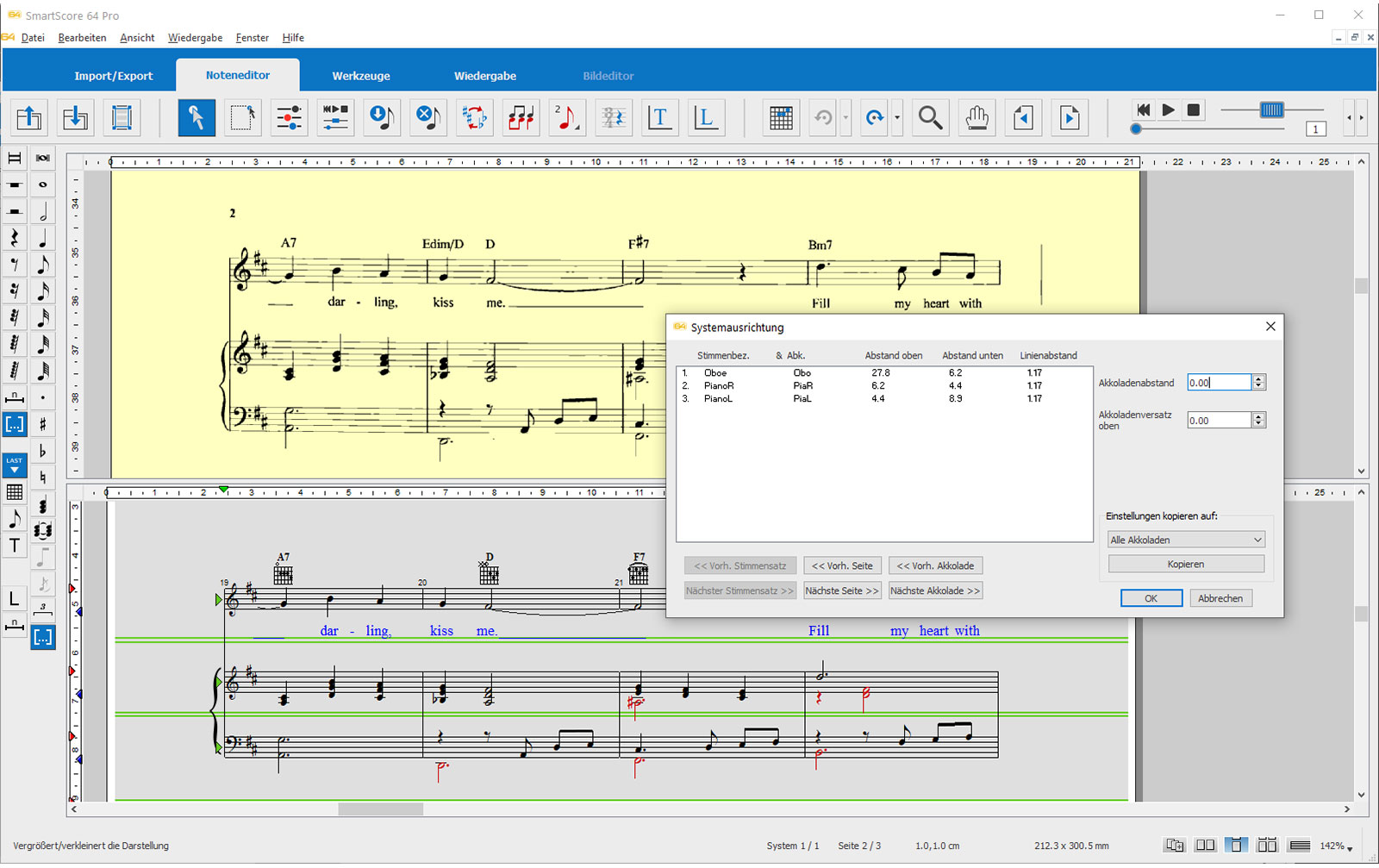Image resolution: width=1379 pixels, height=868 pixels.
Task: Select the PianoR row in the list
Action: click(x=884, y=386)
